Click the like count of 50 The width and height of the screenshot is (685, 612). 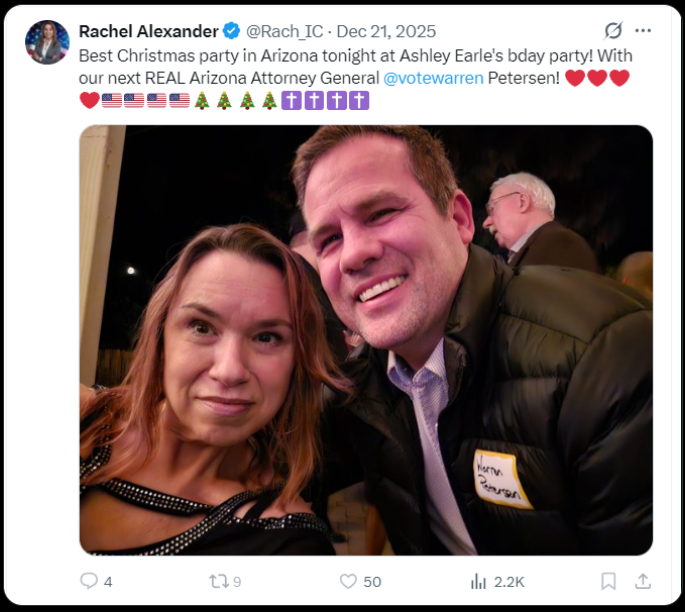(372, 581)
